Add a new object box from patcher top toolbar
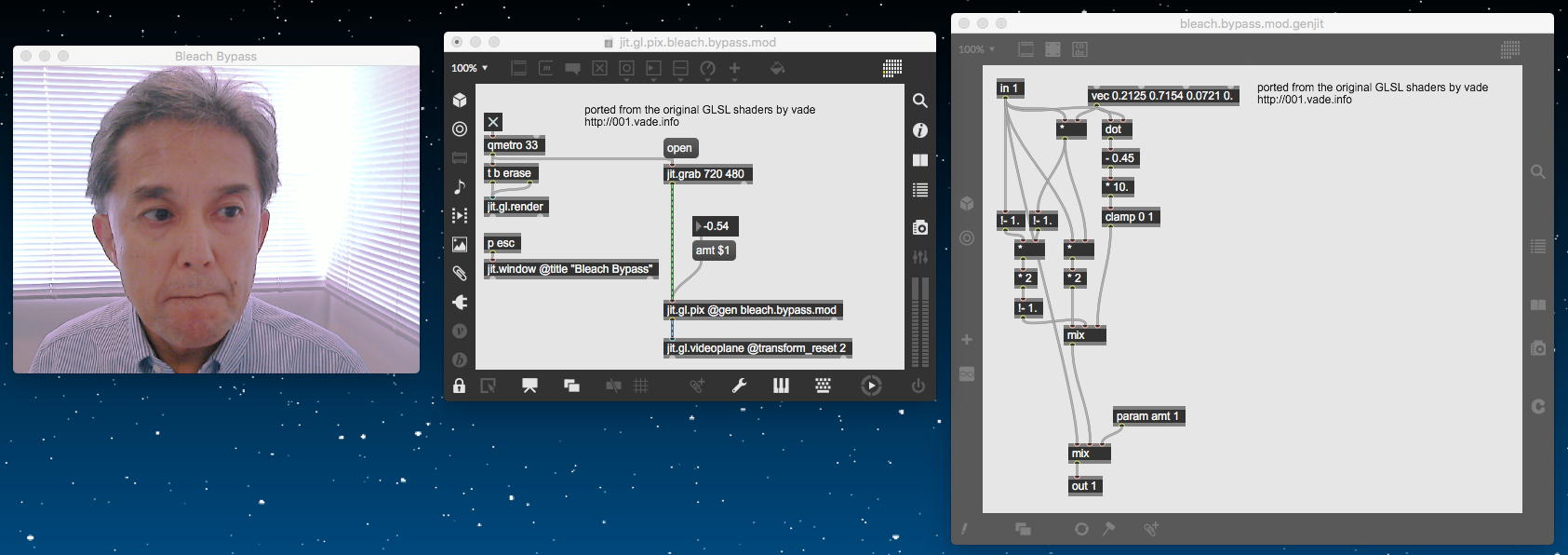Viewport: 1568px width, 555px height. pyautogui.click(x=519, y=68)
